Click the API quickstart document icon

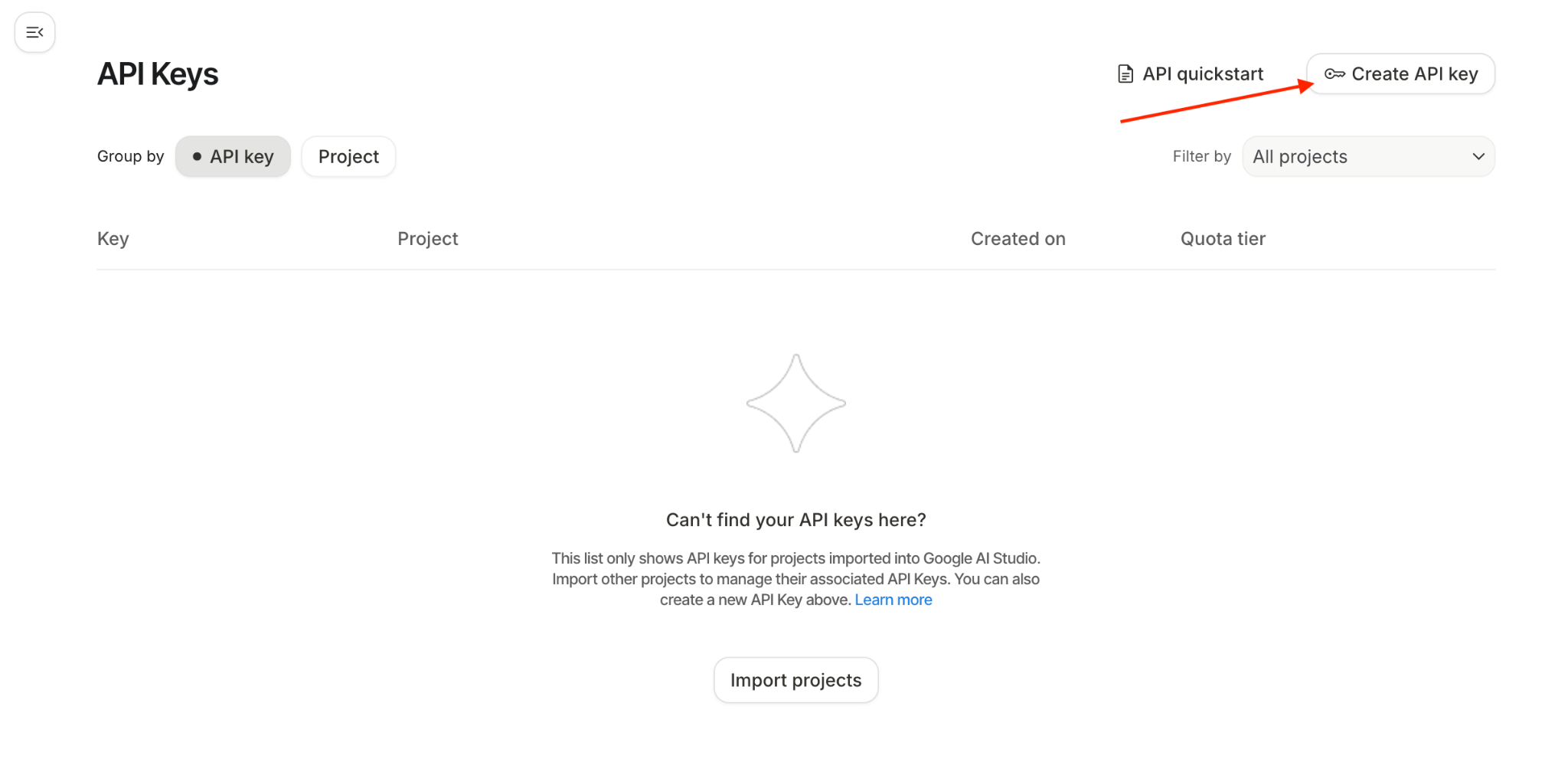tap(1125, 74)
